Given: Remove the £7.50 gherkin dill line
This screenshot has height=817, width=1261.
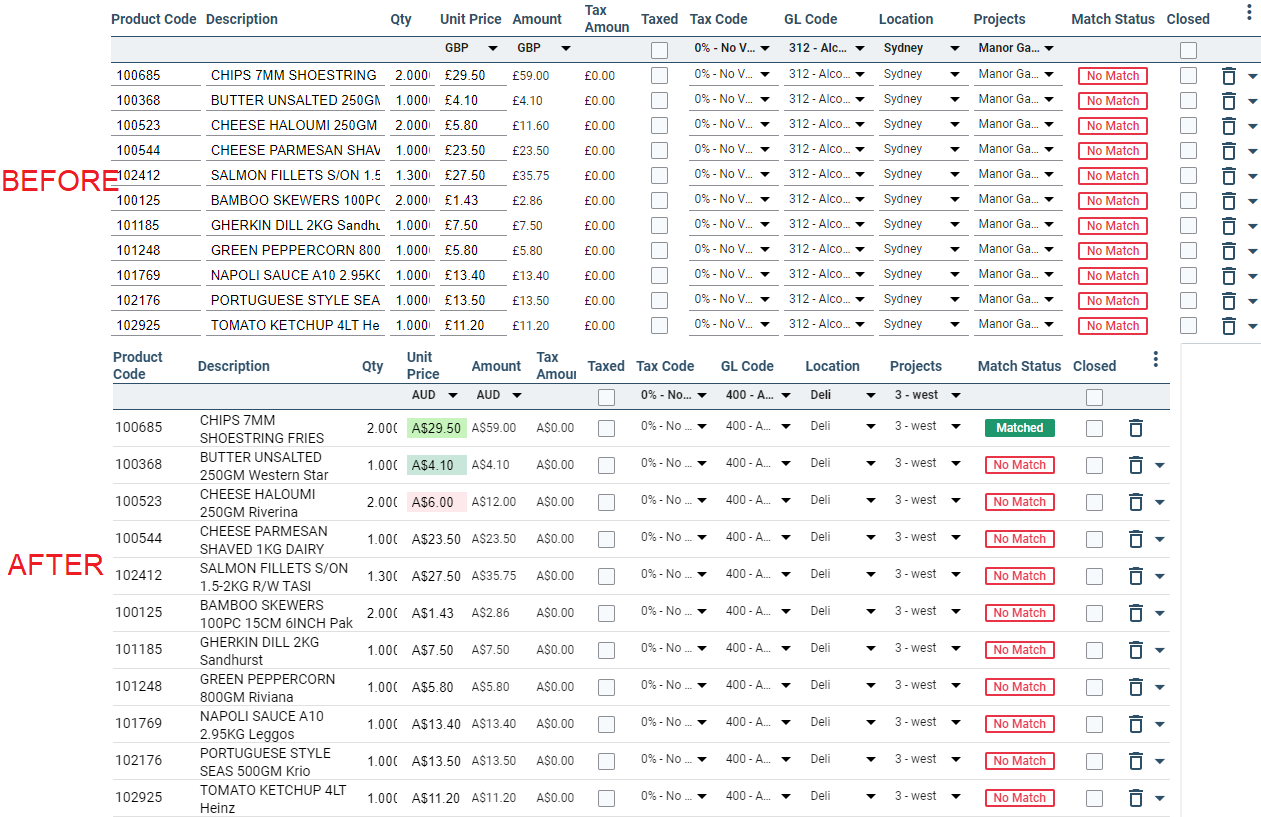Looking at the screenshot, I should click(x=1229, y=226).
